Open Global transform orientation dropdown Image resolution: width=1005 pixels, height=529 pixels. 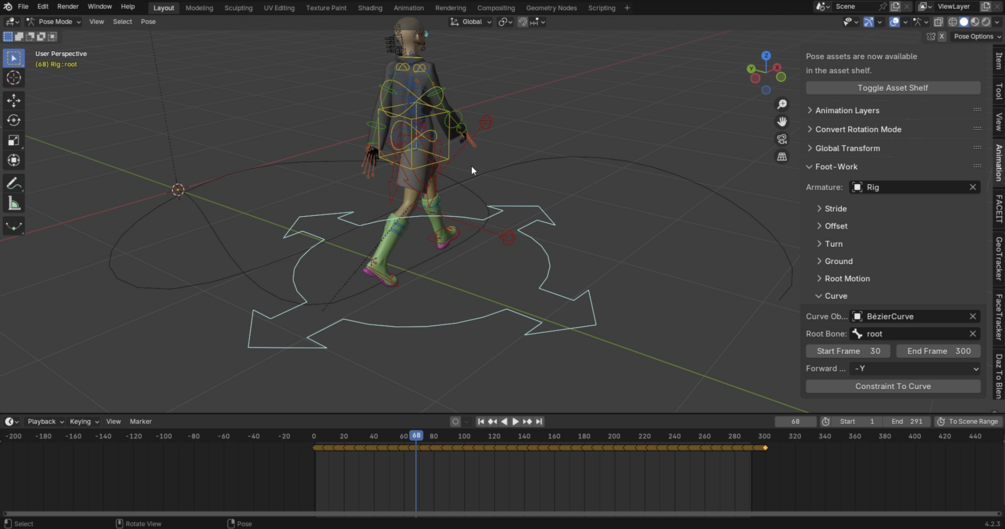[x=471, y=22]
